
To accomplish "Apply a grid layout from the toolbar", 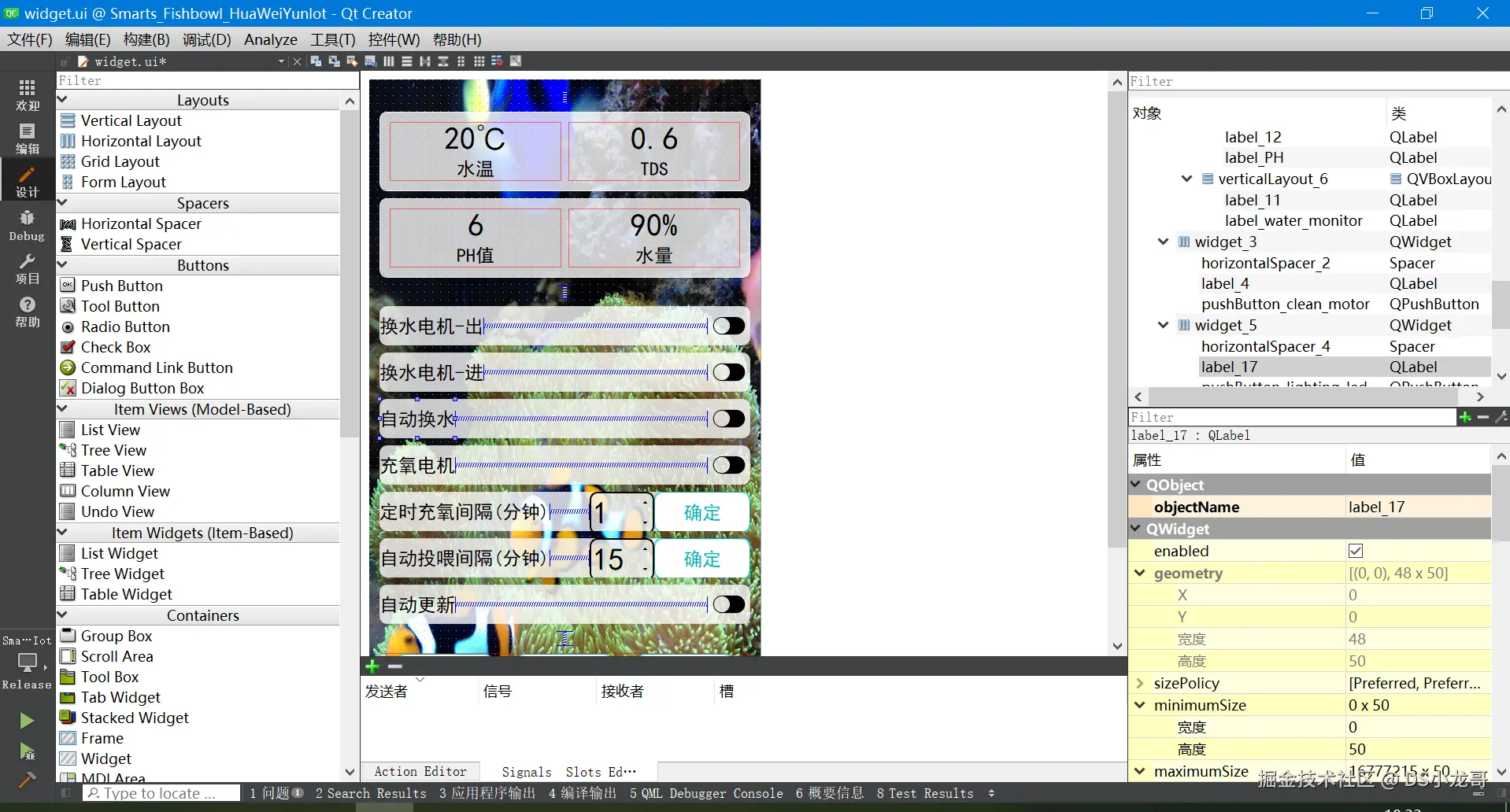I will [480, 61].
